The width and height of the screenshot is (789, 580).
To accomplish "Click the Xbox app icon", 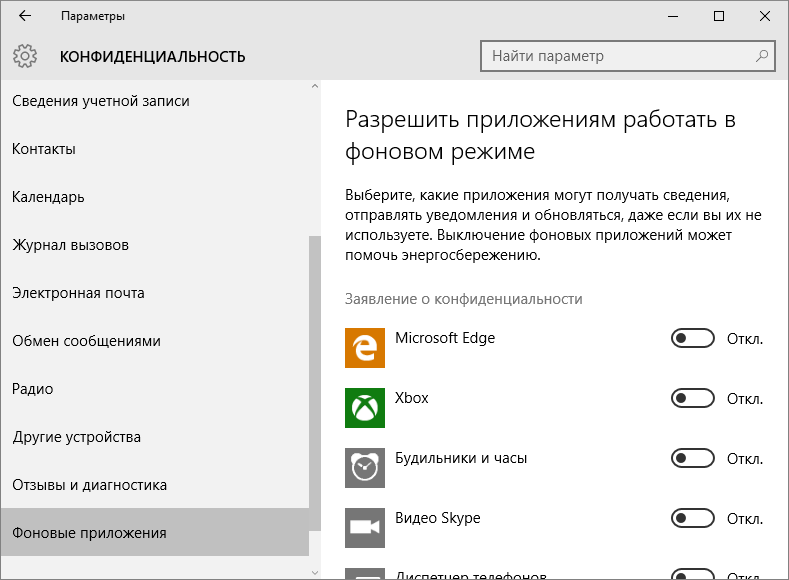I will coord(365,408).
